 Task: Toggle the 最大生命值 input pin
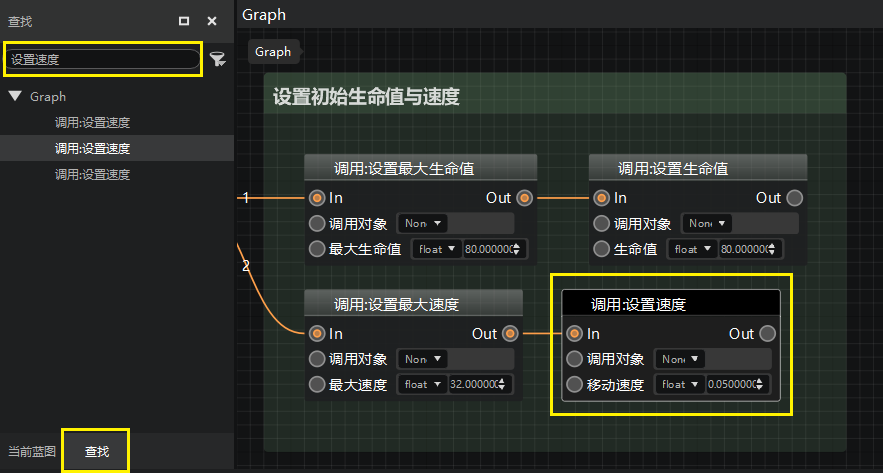point(317,249)
